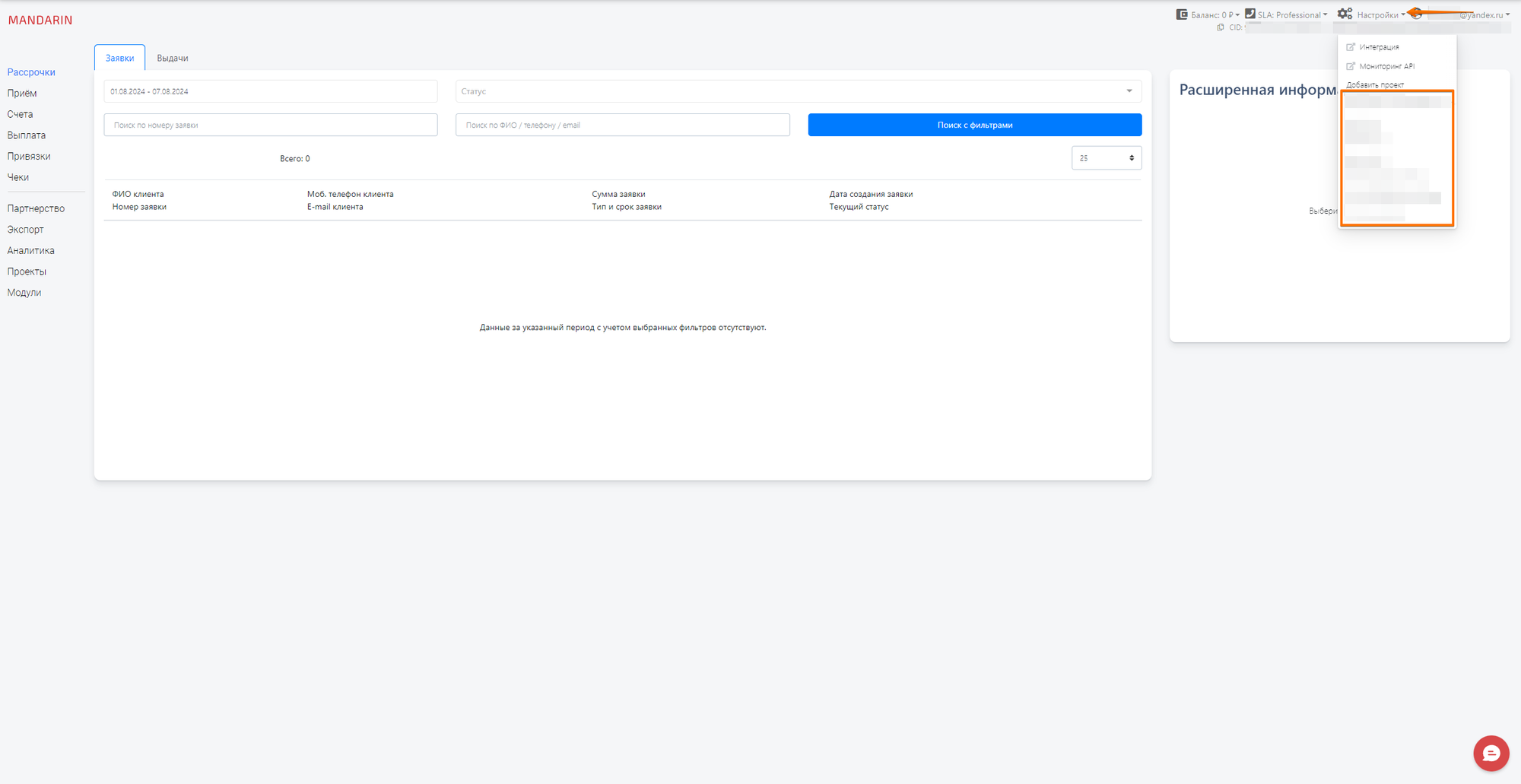Click the gear icon next to Настройки
This screenshot has height=784, width=1521.
1345,14
